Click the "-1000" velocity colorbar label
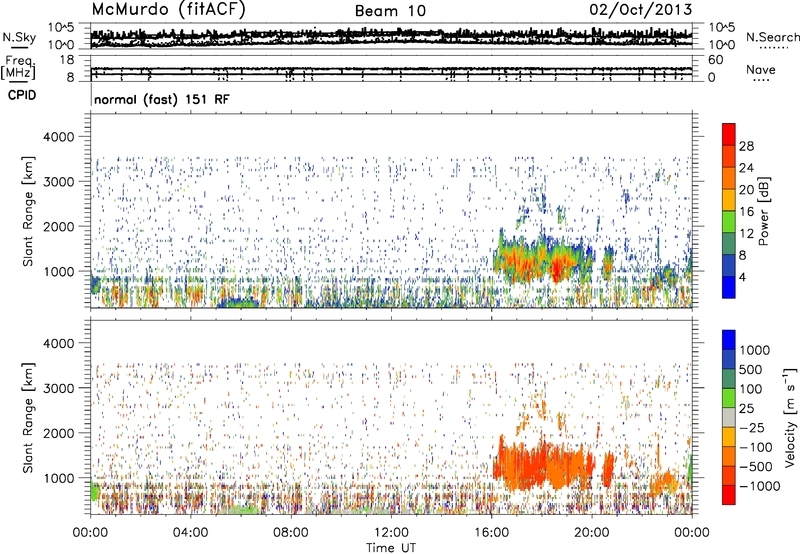This screenshot has height=554, width=800. 759,486
